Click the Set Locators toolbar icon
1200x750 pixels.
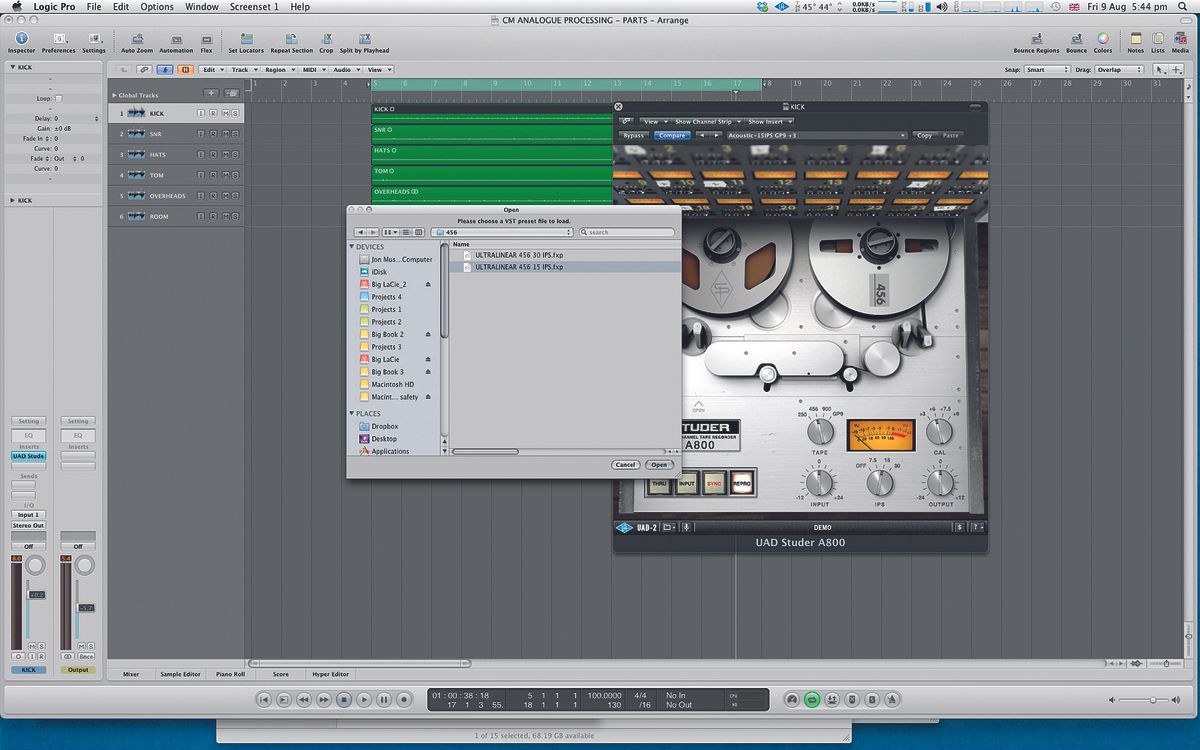coord(247,40)
